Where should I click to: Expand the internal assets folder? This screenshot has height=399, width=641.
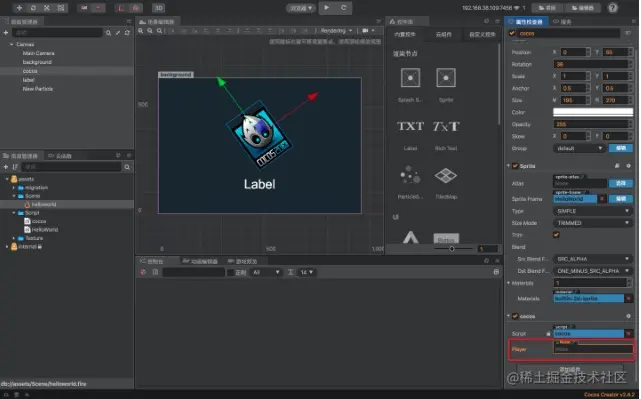[x=7, y=247]
